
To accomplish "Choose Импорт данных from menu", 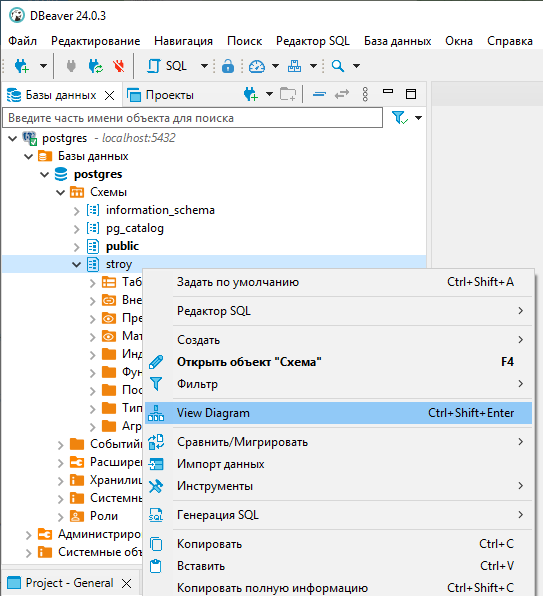I will tap(338, 464).
